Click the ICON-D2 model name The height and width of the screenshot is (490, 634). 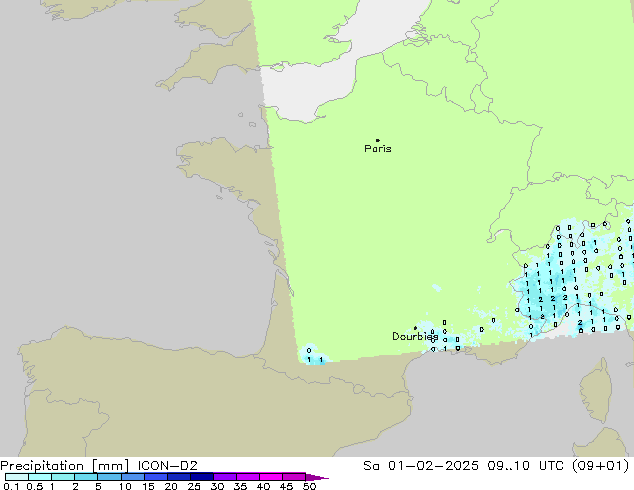(x=167, y=466)
